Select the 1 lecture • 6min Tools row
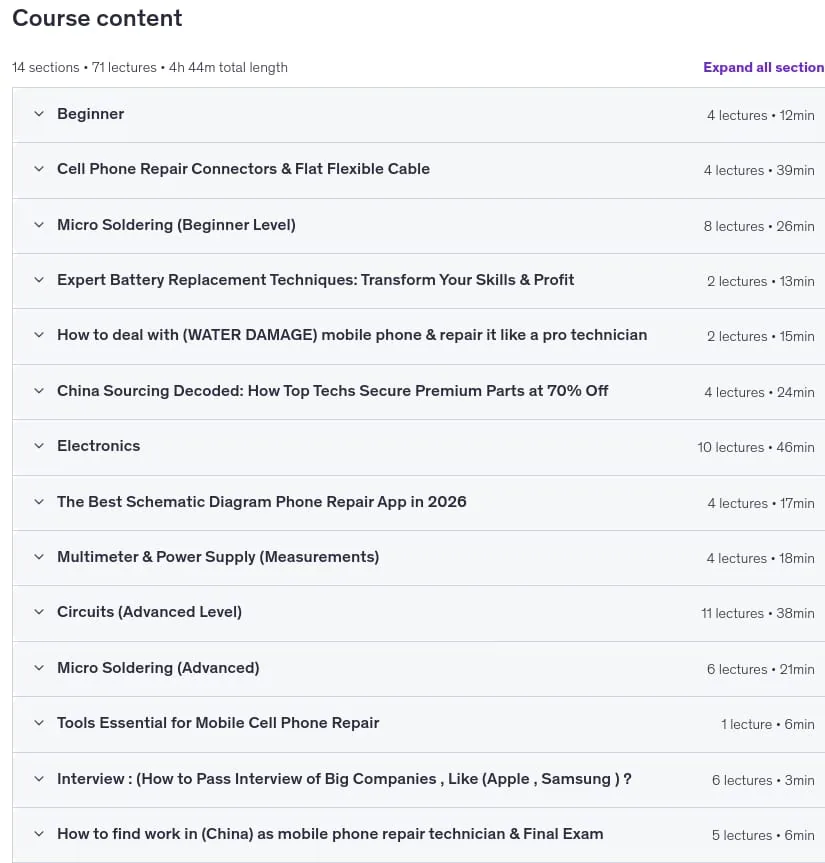Image resolution: width=825 pixels, height=863 pixels. [x=768, y=724]
